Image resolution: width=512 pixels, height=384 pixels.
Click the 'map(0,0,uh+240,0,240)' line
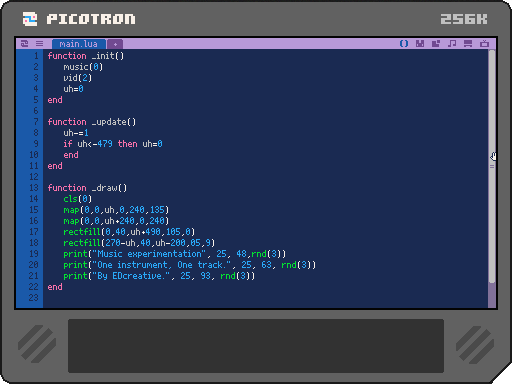tap(116, 221)
